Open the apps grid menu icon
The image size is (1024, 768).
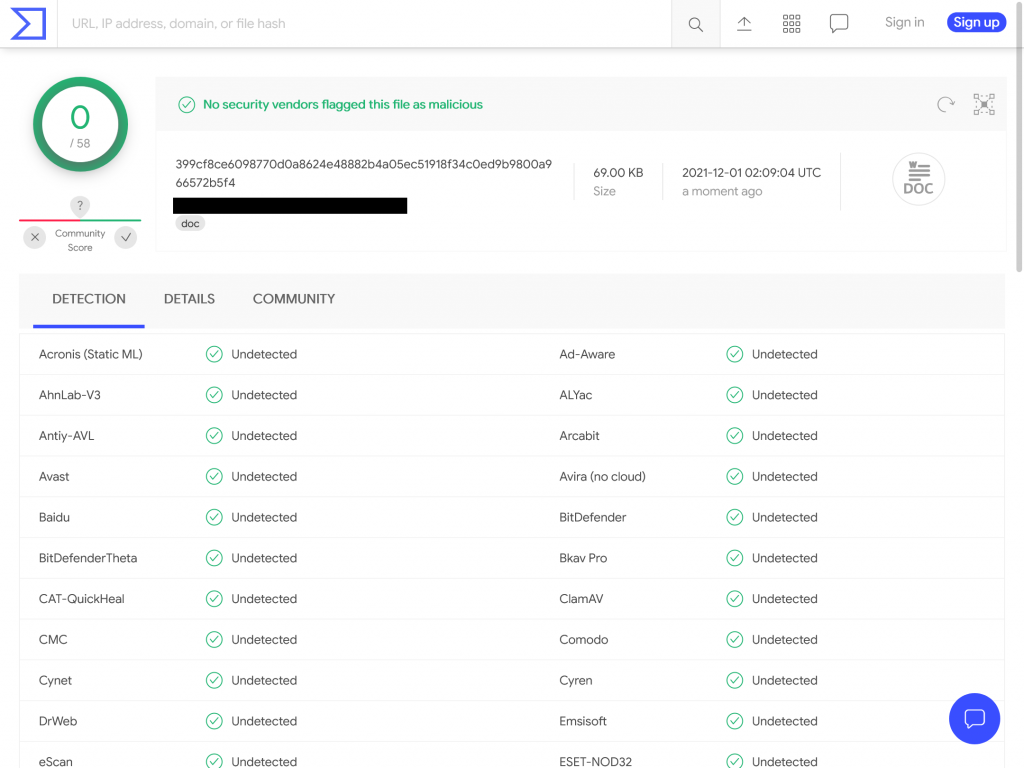pyautogui.click(x=792, y=24)
